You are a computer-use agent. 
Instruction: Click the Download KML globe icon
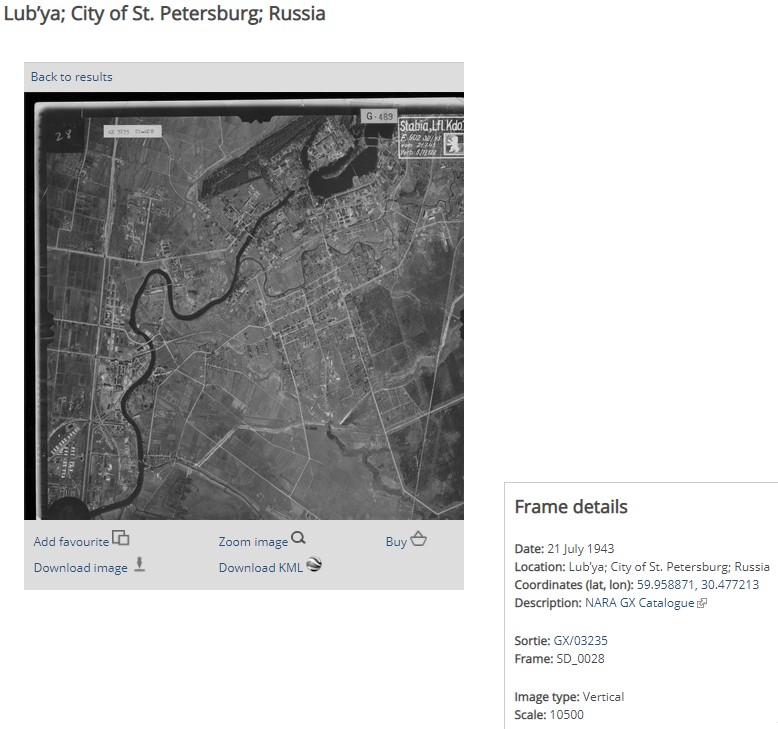(x=314, y=564)
